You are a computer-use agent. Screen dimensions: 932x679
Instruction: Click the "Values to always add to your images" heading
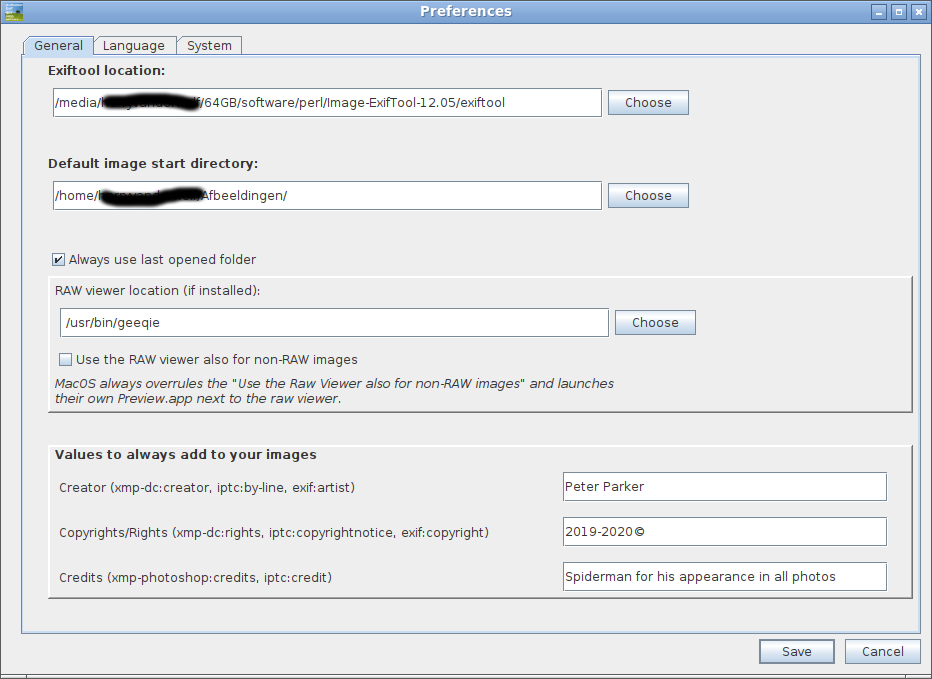pyautogui.click(x=185, y=455)
